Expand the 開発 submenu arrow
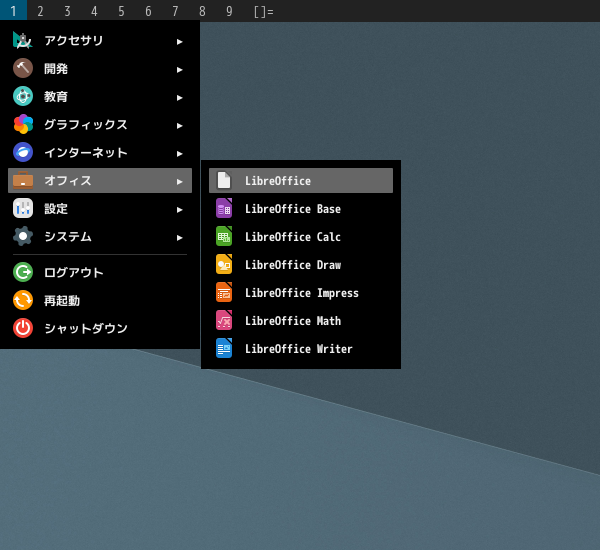The image size is (600, 550). pyautogui.click(x=180, y=69)
